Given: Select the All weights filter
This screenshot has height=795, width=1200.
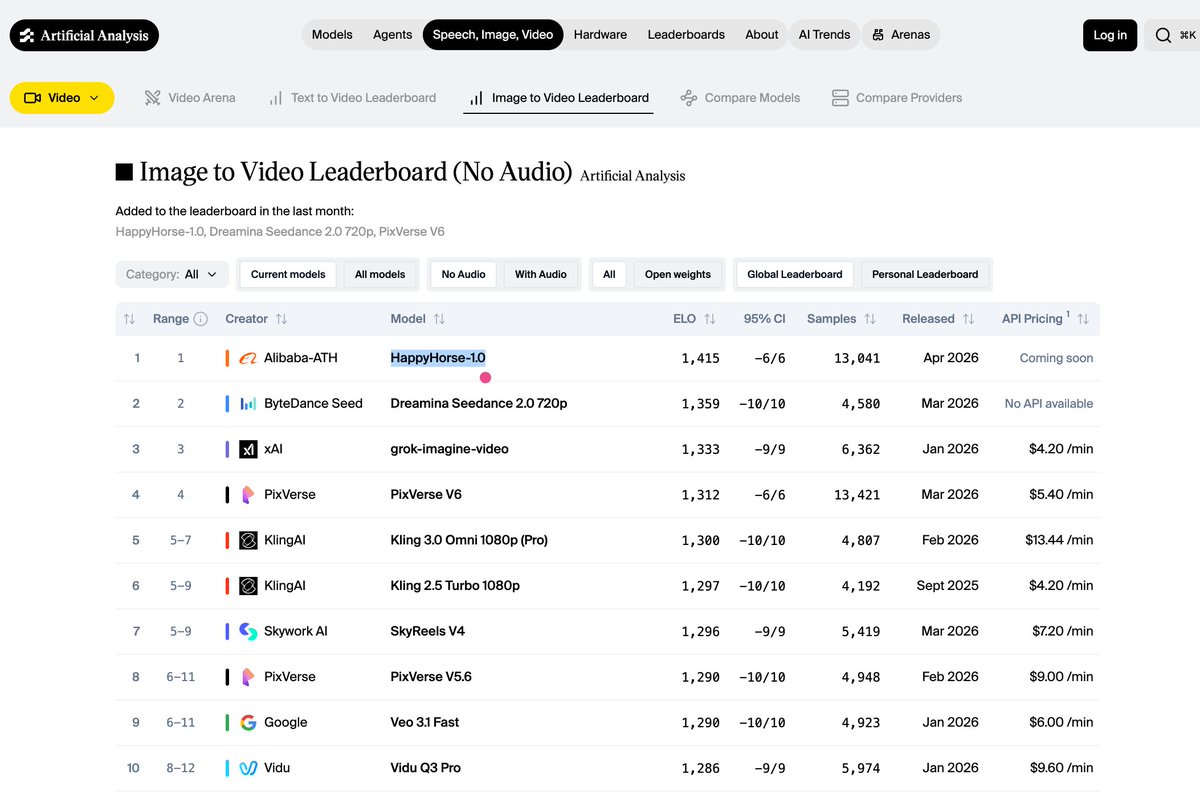Looking at the screenshot, I should 609,274.
